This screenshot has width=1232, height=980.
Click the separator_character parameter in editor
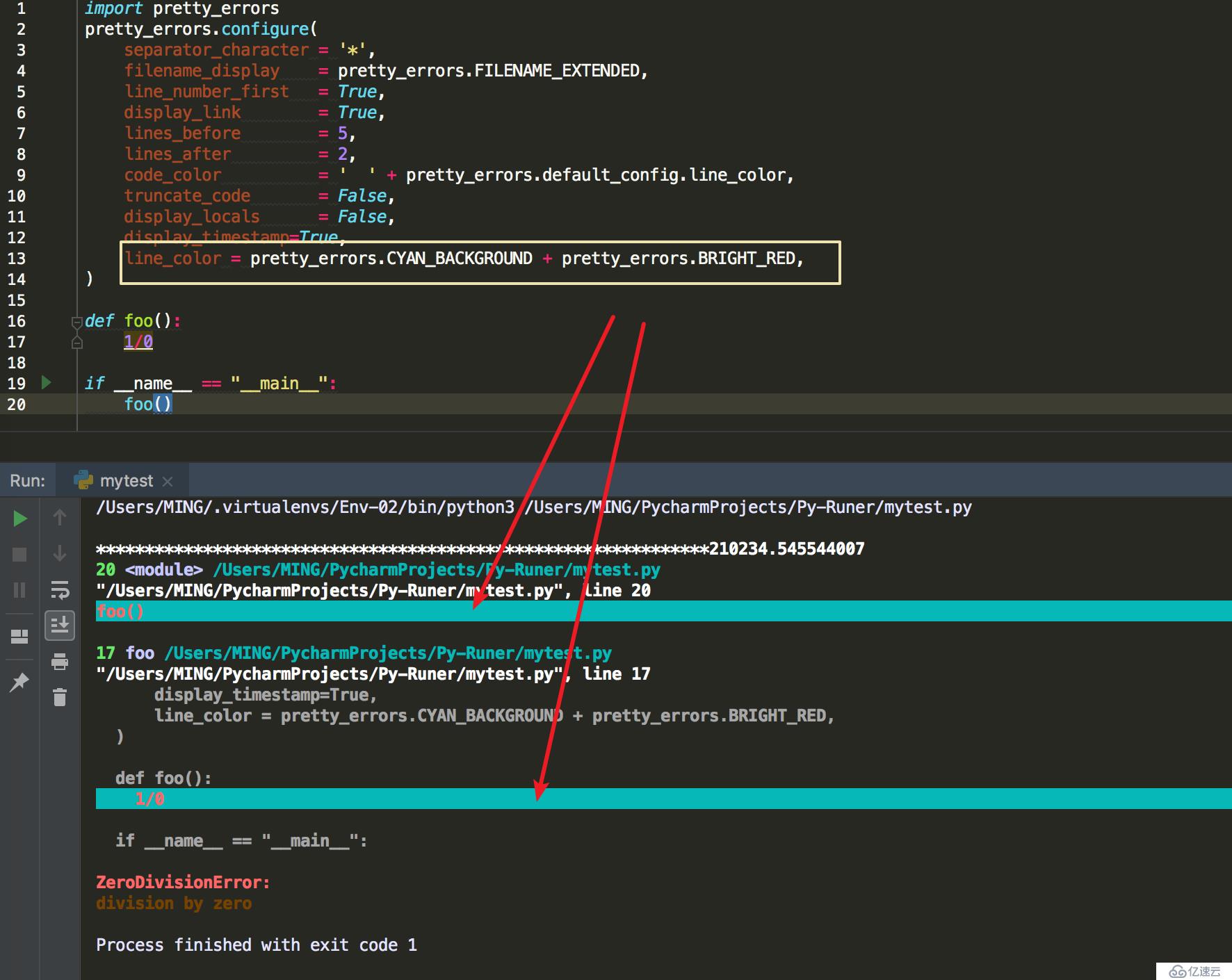(216, 50)
